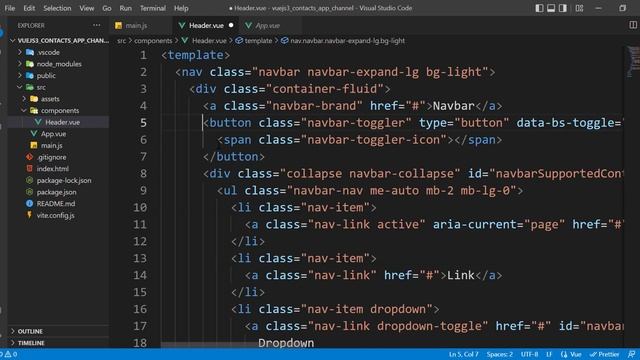Open the View menu
Screen dimensions: 640x360
pos(87,8)
